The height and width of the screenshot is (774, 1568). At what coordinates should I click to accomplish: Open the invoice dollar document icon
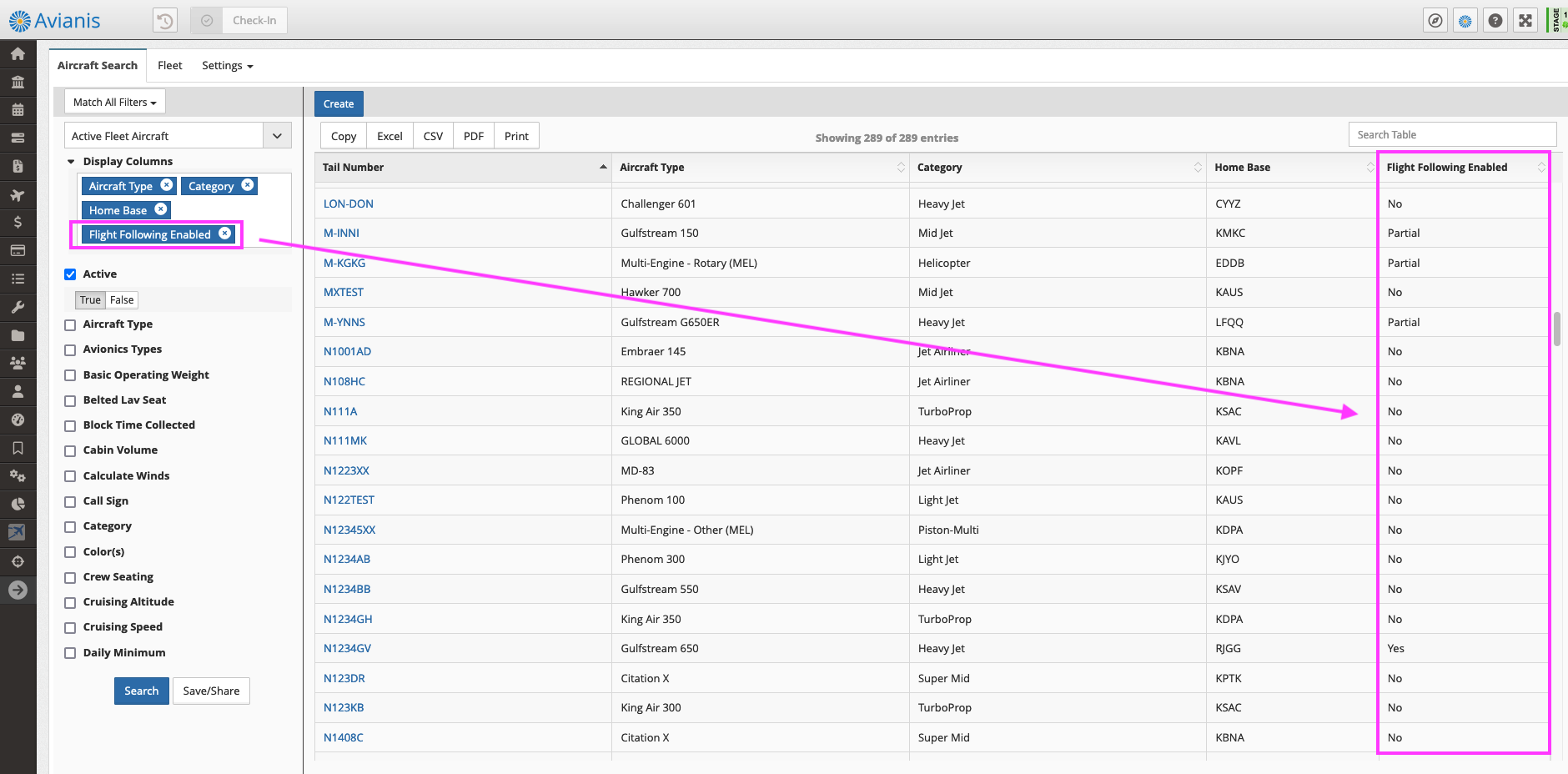coord(18,166)
